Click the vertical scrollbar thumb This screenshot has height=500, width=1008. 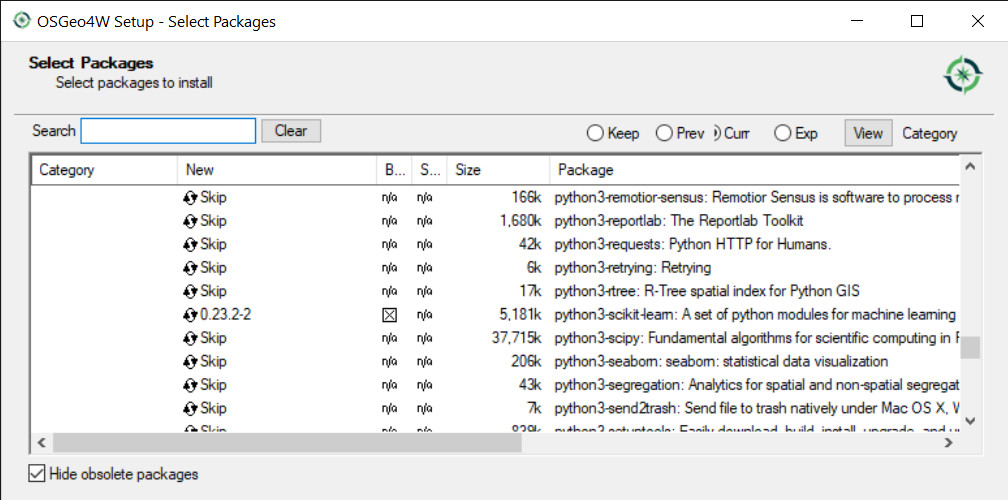971,348
